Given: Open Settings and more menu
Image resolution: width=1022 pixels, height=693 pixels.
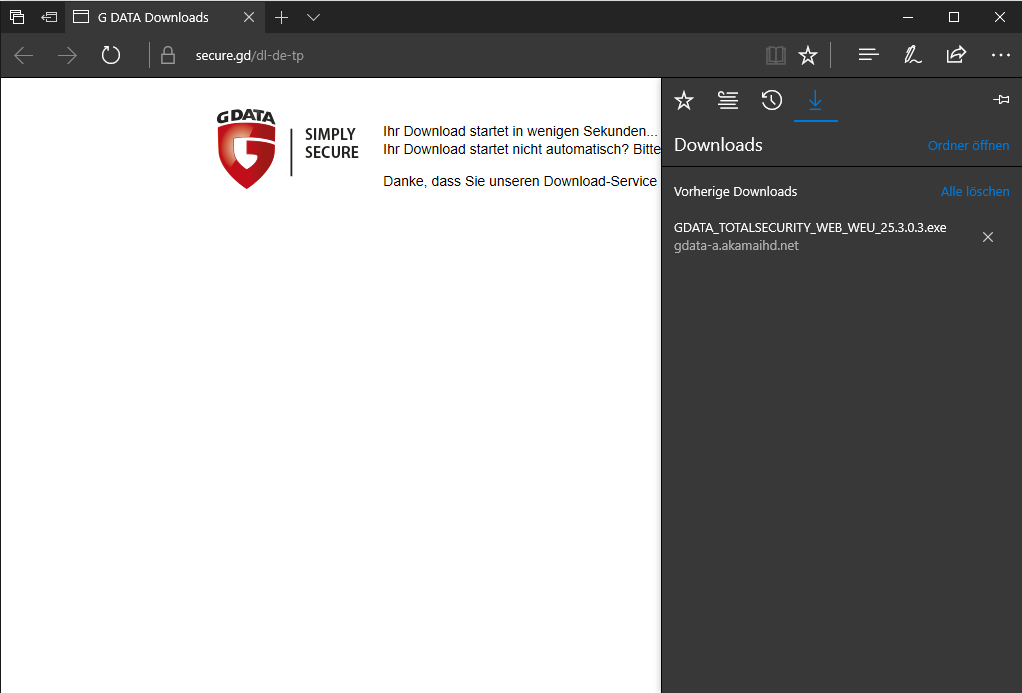Looking at the screenshot, I should pyautogui.click(x=1000, y=55).
